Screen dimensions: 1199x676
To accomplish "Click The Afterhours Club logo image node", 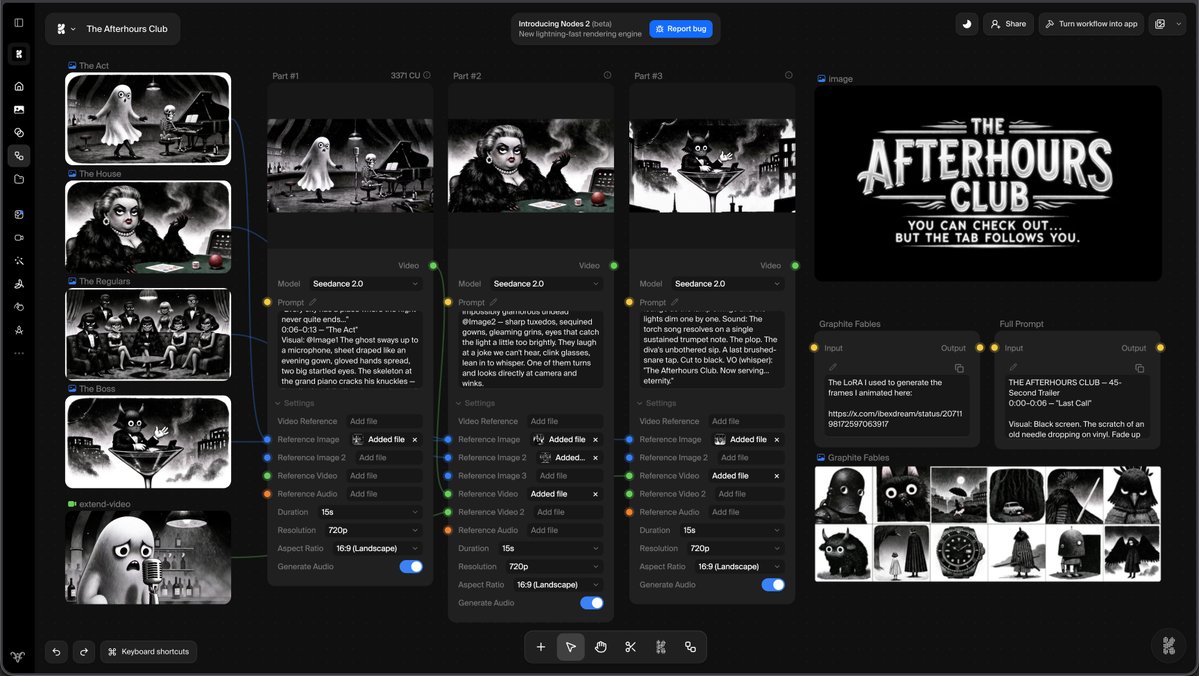I will 988,184.
